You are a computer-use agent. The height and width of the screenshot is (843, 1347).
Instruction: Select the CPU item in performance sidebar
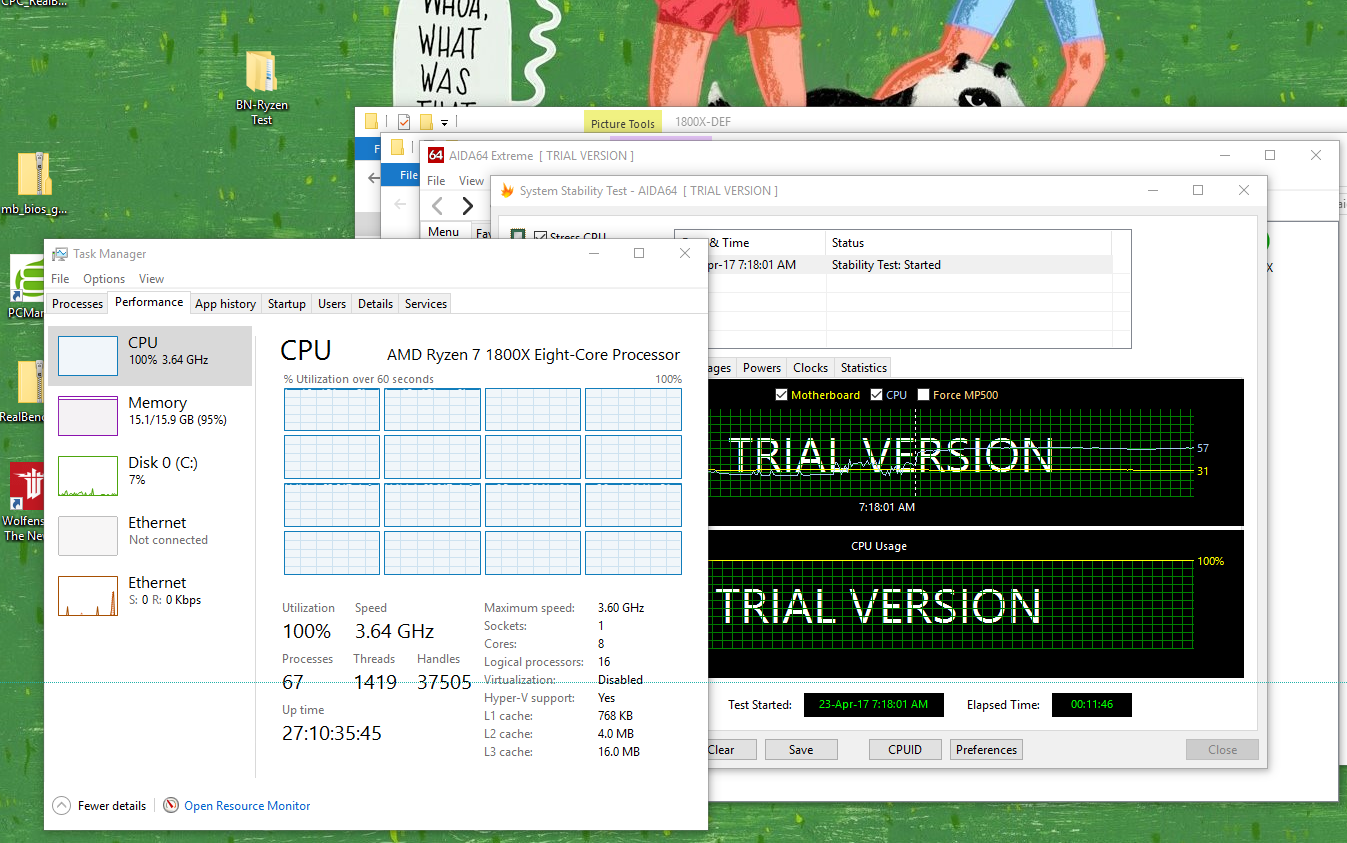[150, 356]
